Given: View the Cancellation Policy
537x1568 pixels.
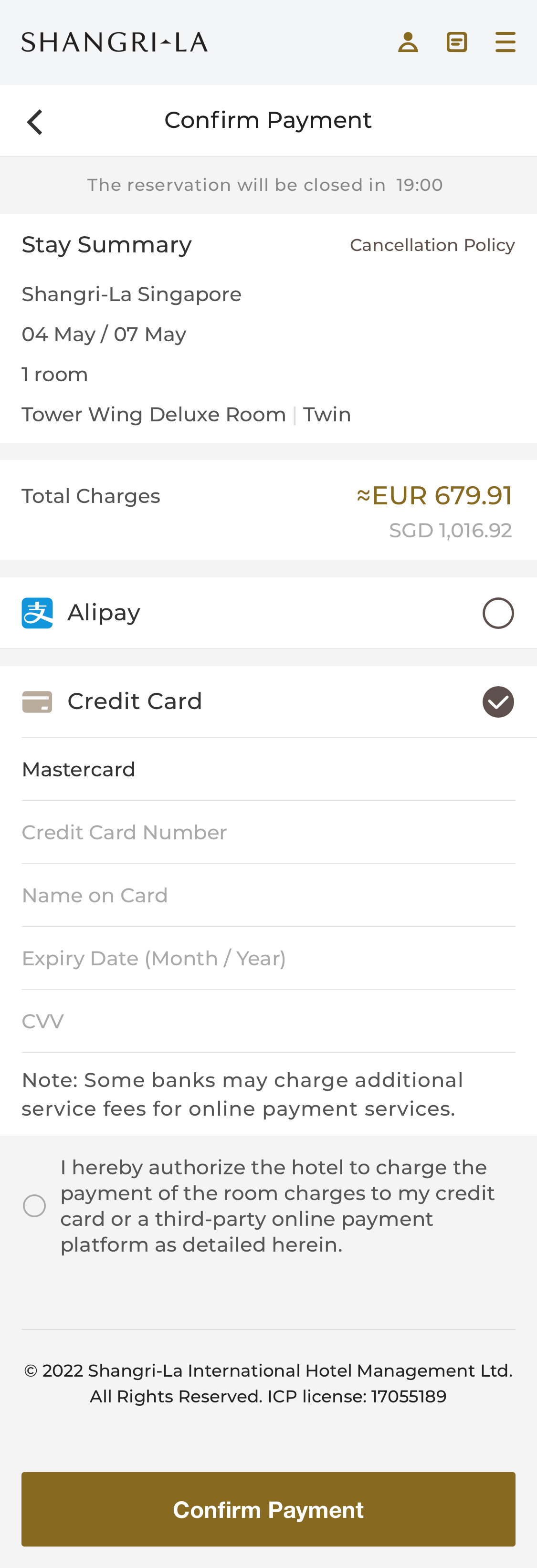Looking at the screenshot, I should [432, 245].
